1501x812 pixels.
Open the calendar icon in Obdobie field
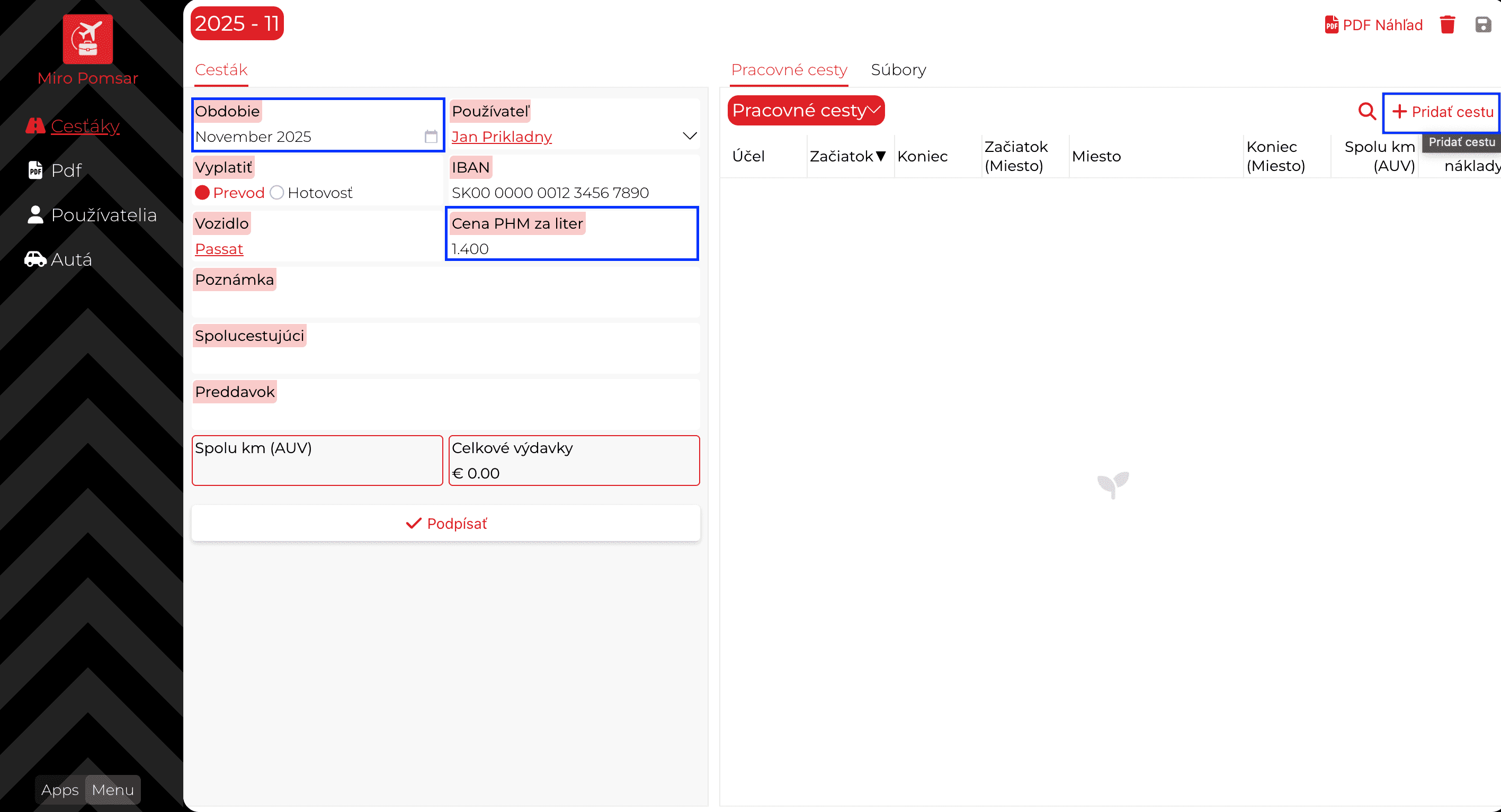click(x=431, y=137)
